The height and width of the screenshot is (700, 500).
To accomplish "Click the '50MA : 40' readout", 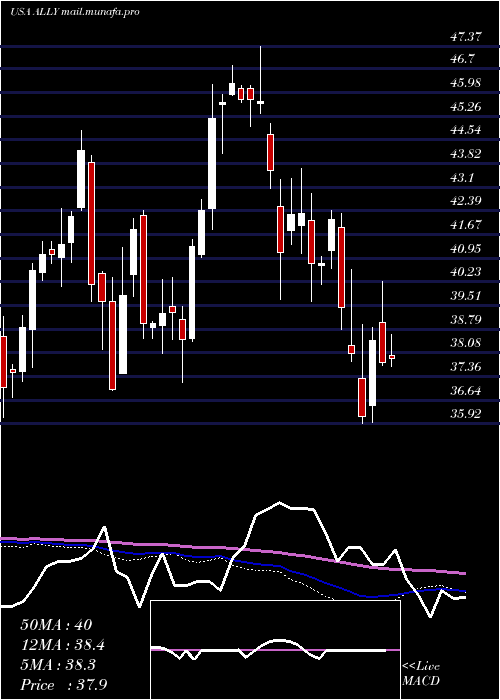I will tap(56, 625).
